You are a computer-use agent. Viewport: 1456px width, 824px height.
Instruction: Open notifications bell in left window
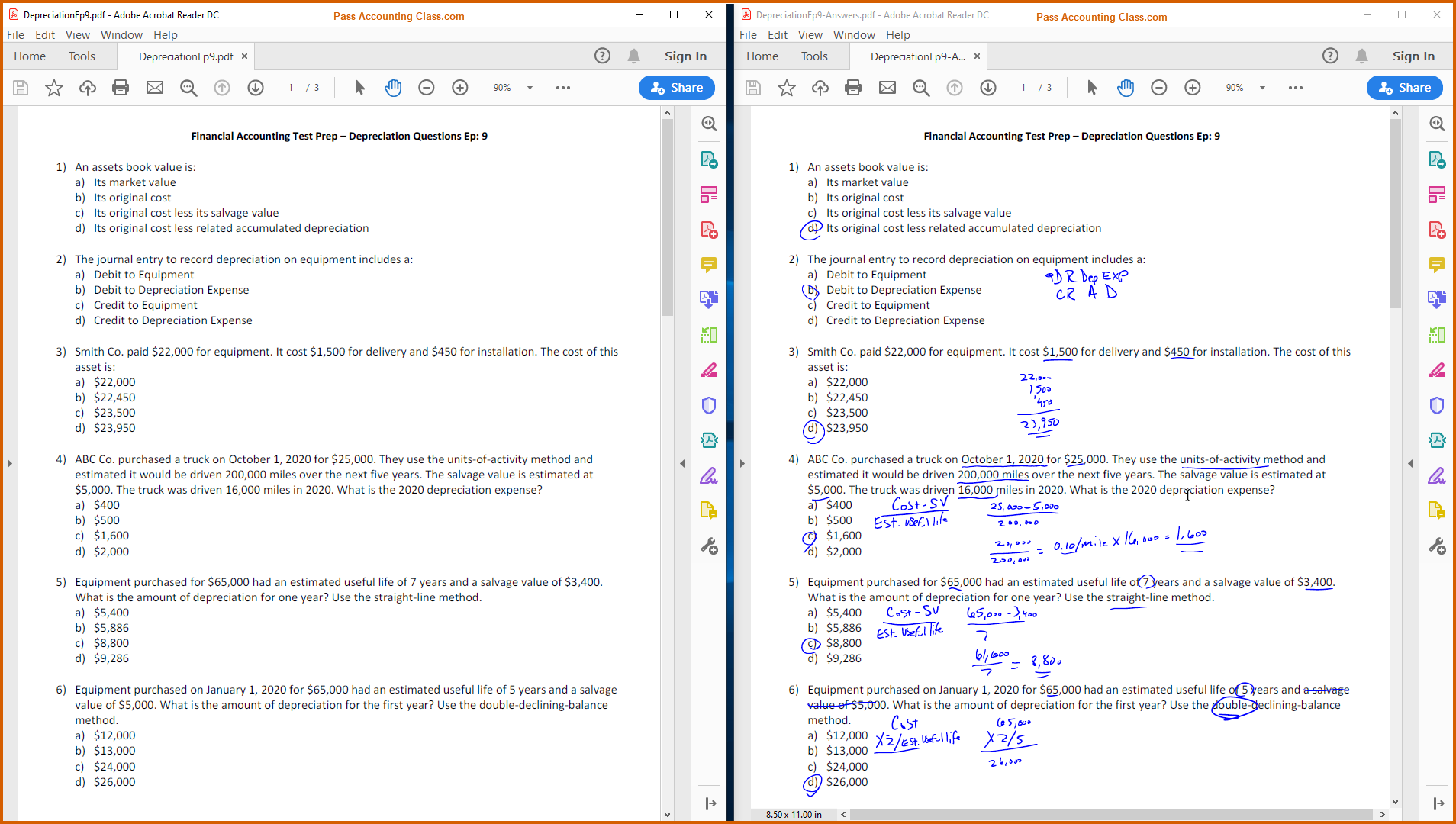pos(633,56)
